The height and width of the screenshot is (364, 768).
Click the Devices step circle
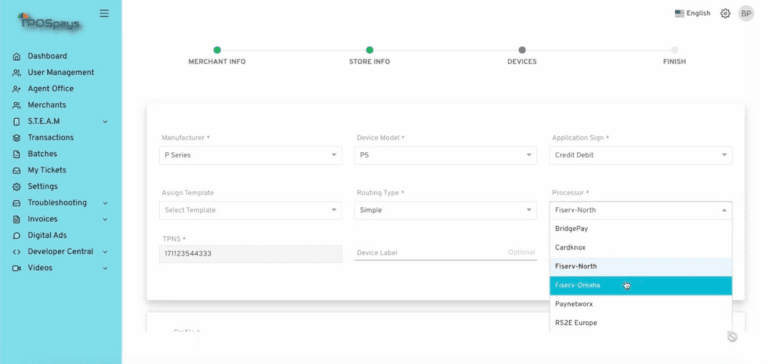(522, 50)
